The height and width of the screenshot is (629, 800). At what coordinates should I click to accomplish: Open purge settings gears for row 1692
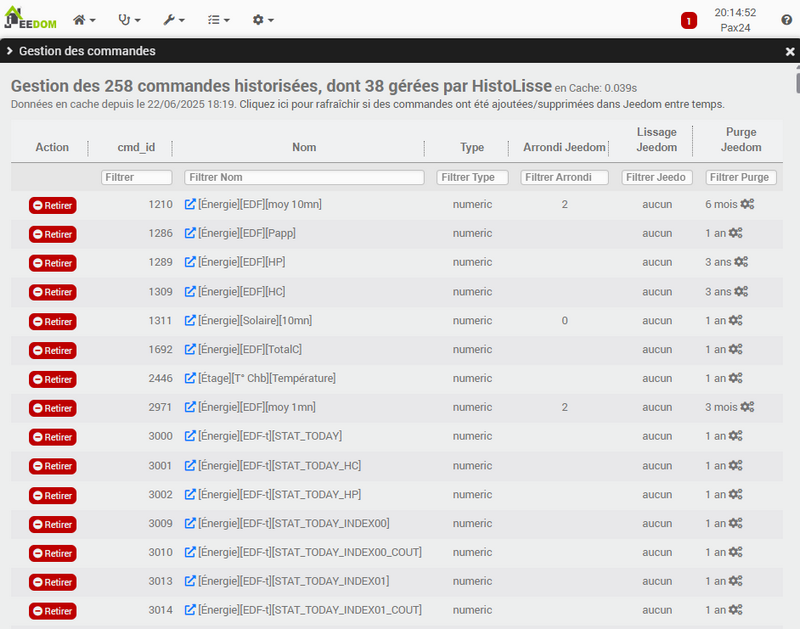[736, 349]
